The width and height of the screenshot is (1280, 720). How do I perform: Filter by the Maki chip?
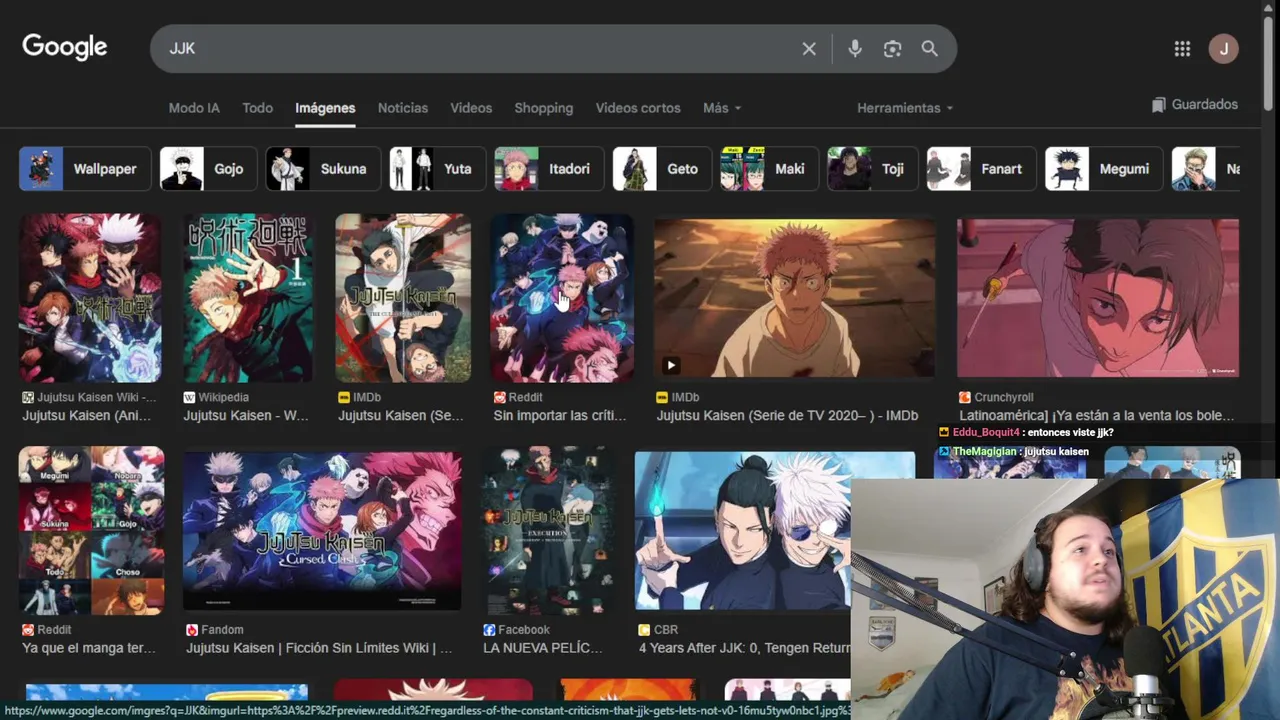point(770,169)
